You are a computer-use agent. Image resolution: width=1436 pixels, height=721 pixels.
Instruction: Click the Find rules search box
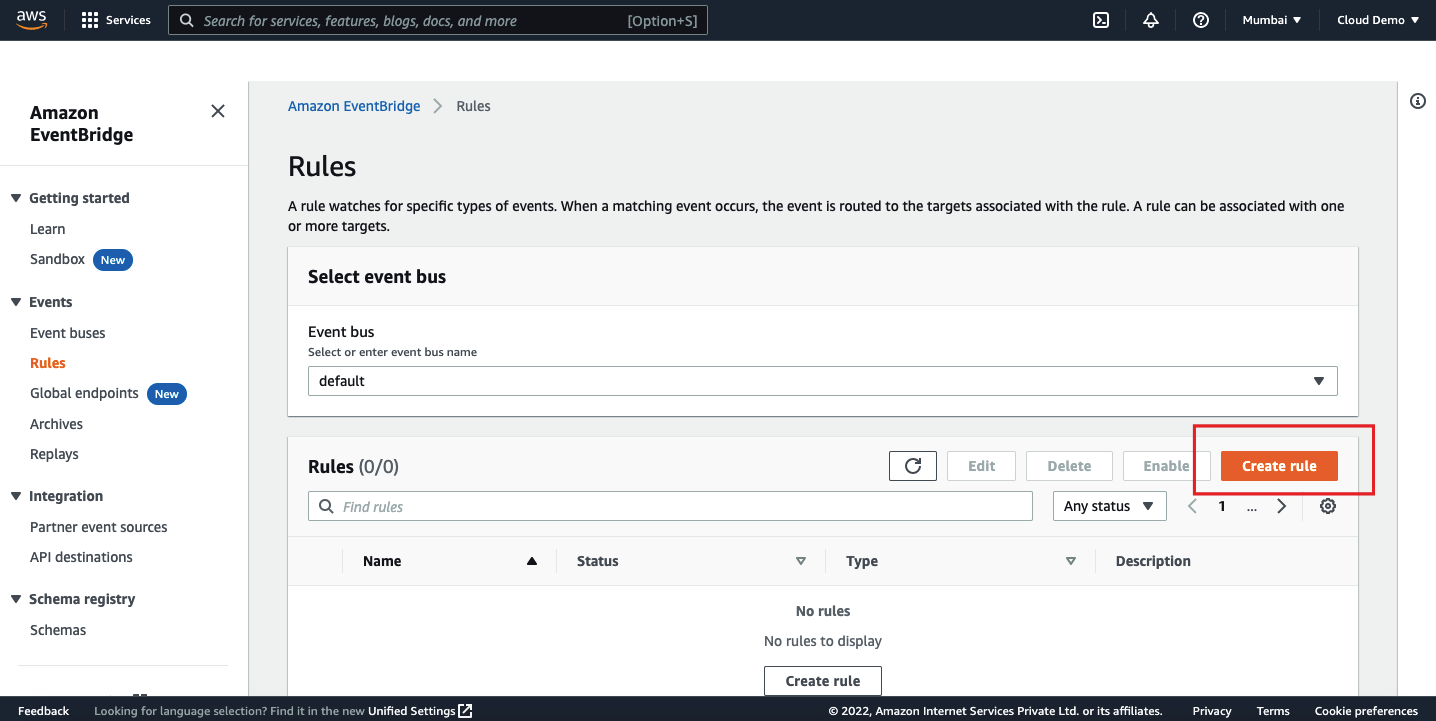click(670, 506)
